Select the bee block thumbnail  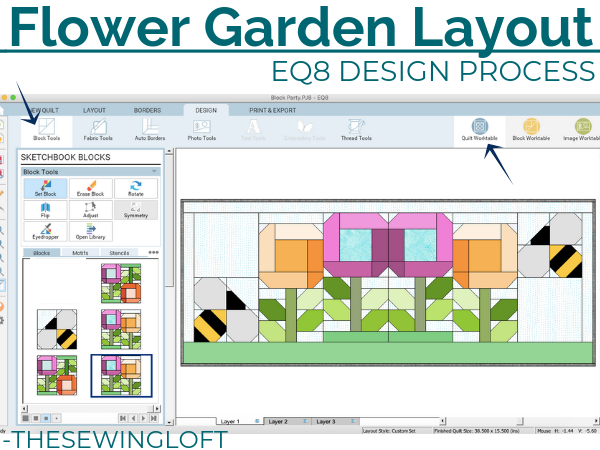(x=57, y=329)
